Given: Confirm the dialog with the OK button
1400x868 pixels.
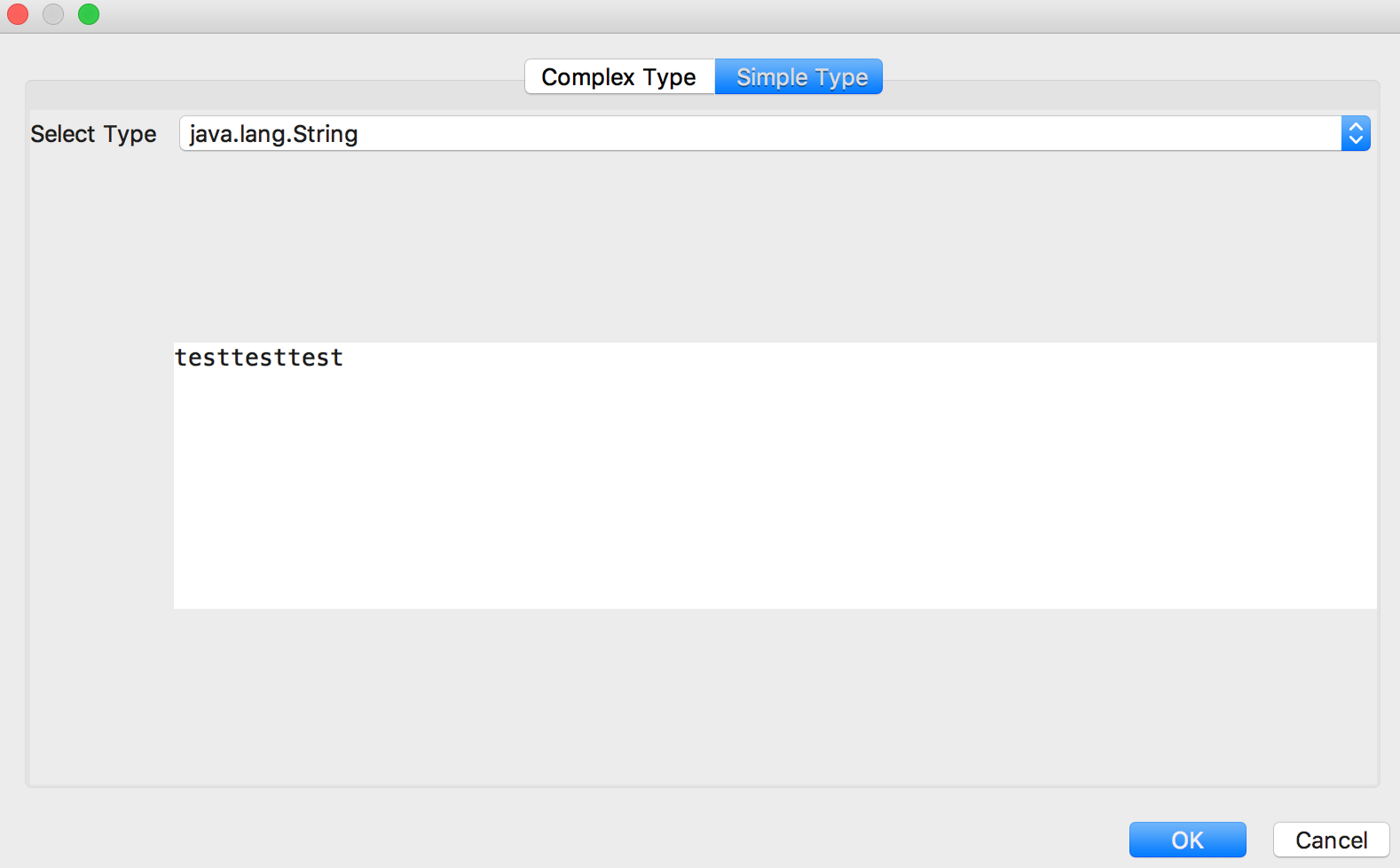Looking at the screenshot, I should coord(1187,840).
